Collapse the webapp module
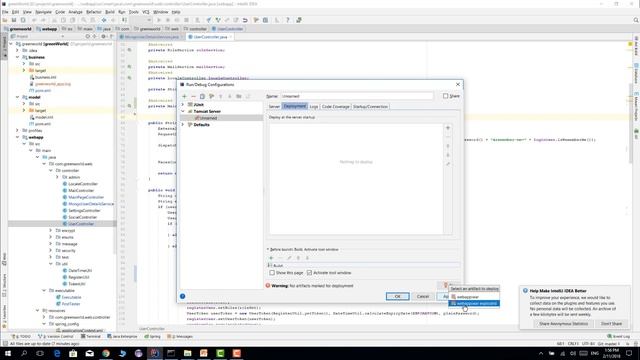The image size is (640, 360). [x=17, y=137]
